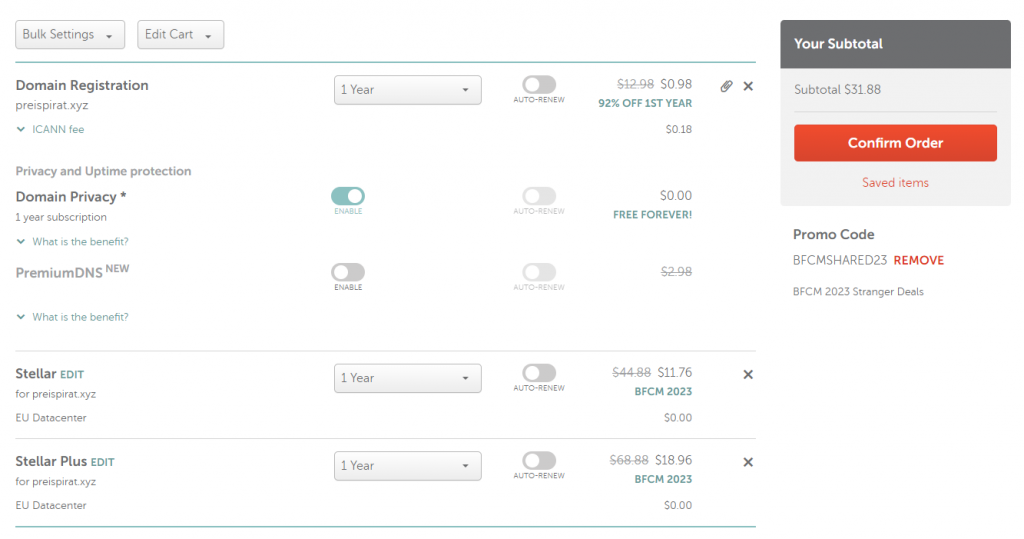The width and height of the screenshot is (1024, 539).
Task: Turn on auto-renew for Stellar plan
Action: click(539, 373)
